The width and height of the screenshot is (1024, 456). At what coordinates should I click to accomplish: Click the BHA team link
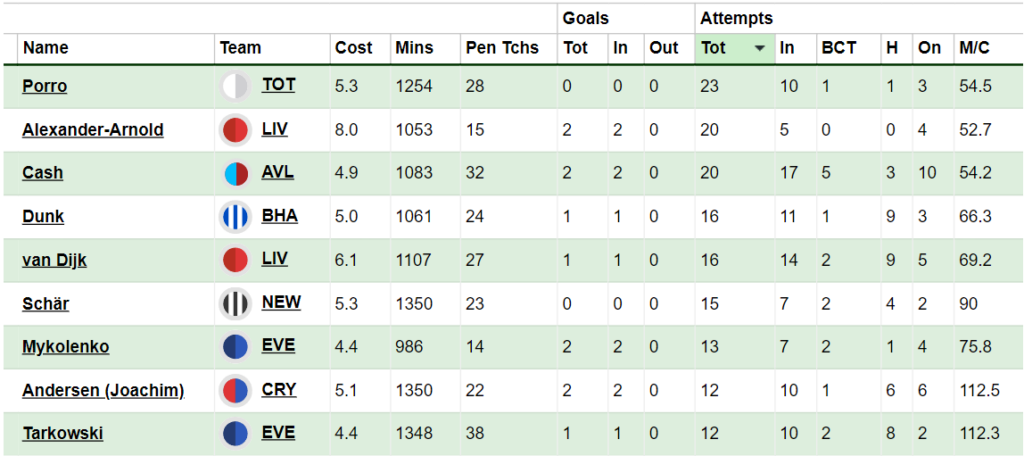pyautogui.click(x=280, y=215)
